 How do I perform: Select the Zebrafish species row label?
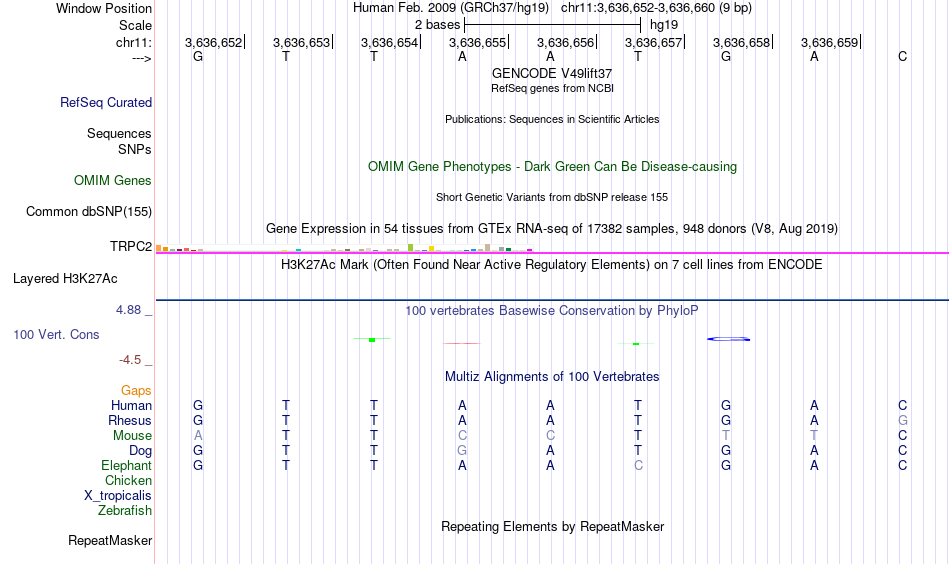click(x=125, y=511)
